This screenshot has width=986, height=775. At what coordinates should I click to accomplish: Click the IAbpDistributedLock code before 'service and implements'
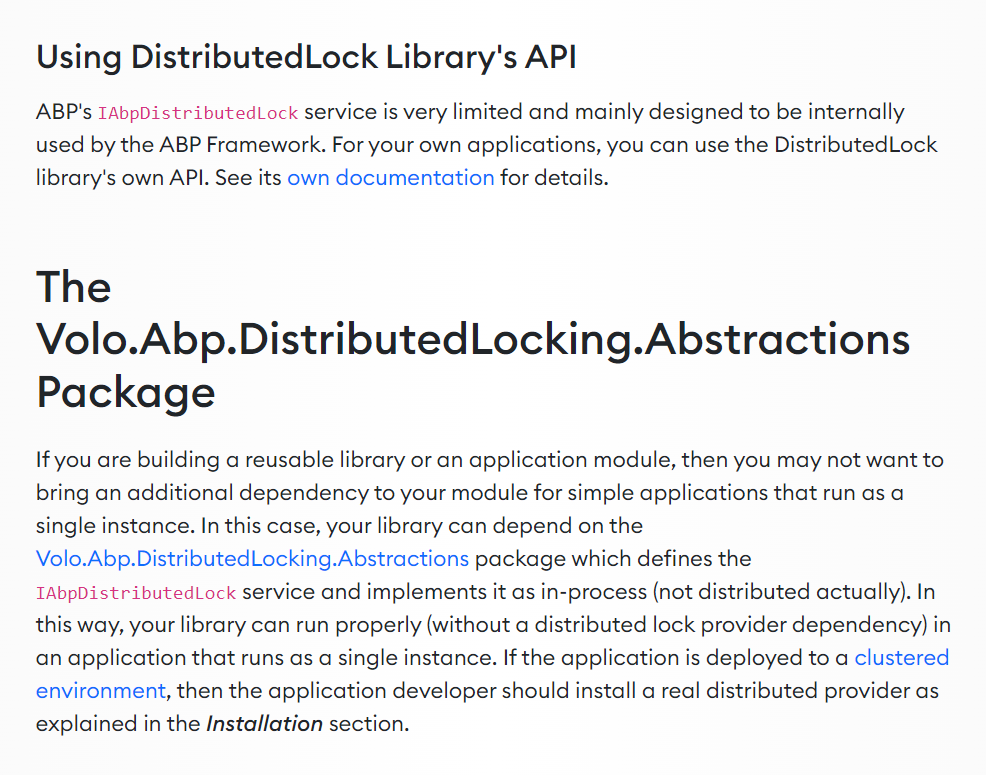point(136,593)
